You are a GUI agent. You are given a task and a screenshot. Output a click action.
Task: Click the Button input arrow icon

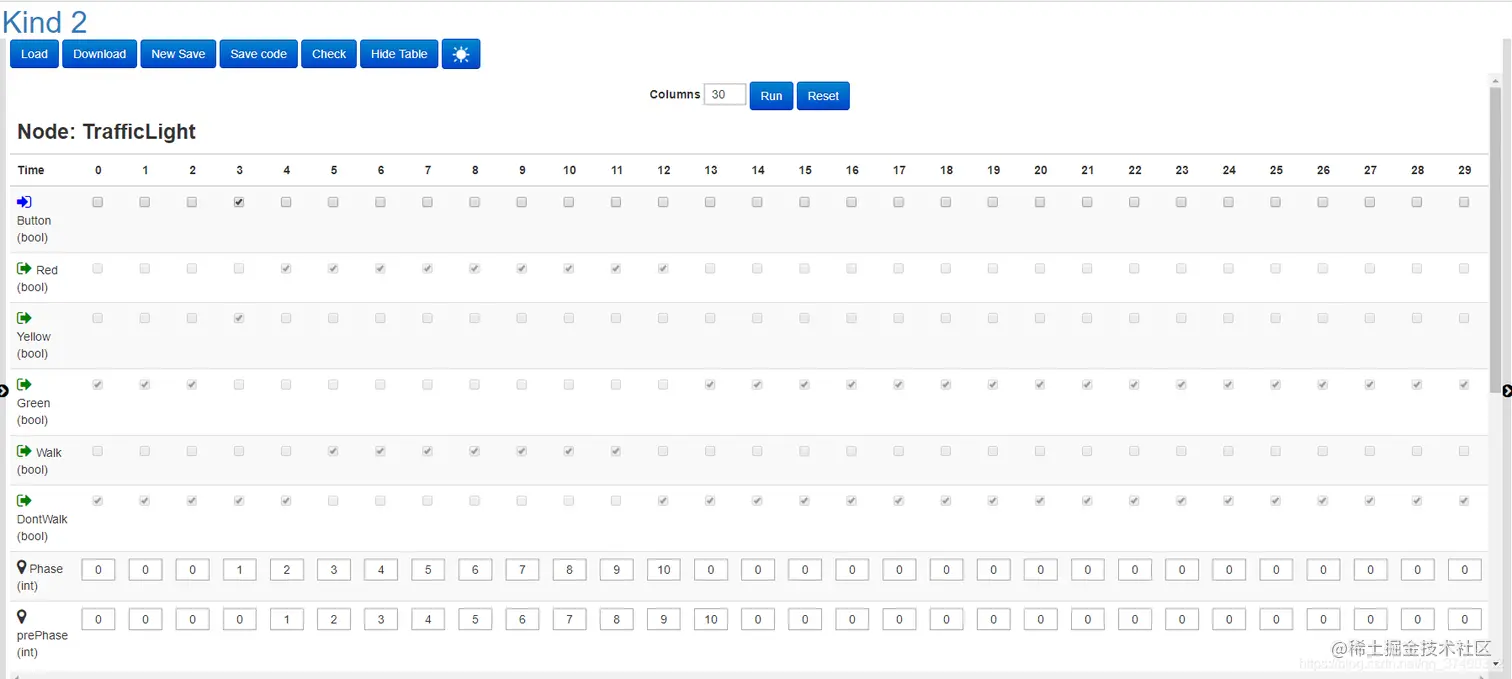[x=24, y=202]
